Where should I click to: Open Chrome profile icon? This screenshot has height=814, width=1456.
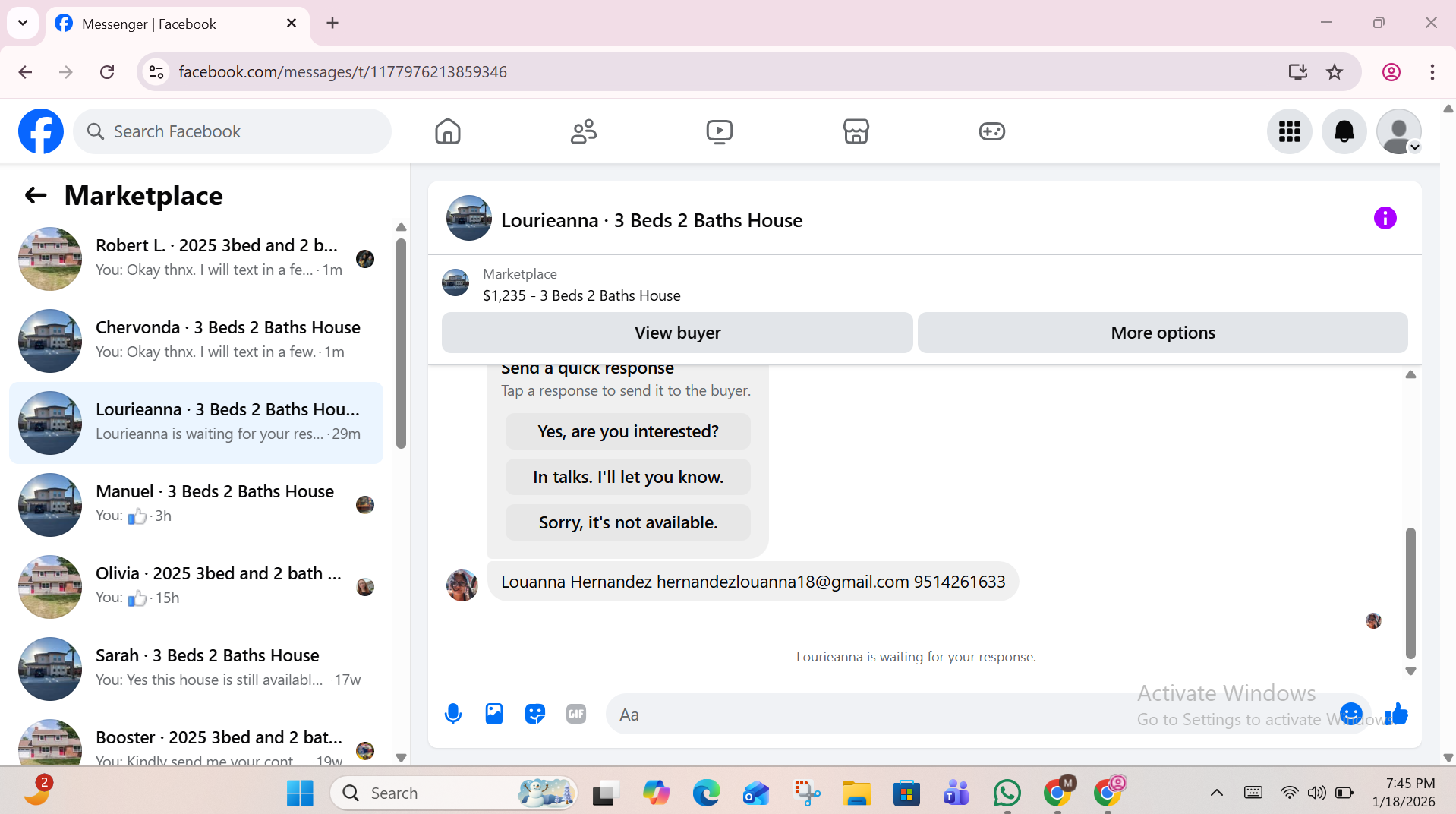(1391, 72)
